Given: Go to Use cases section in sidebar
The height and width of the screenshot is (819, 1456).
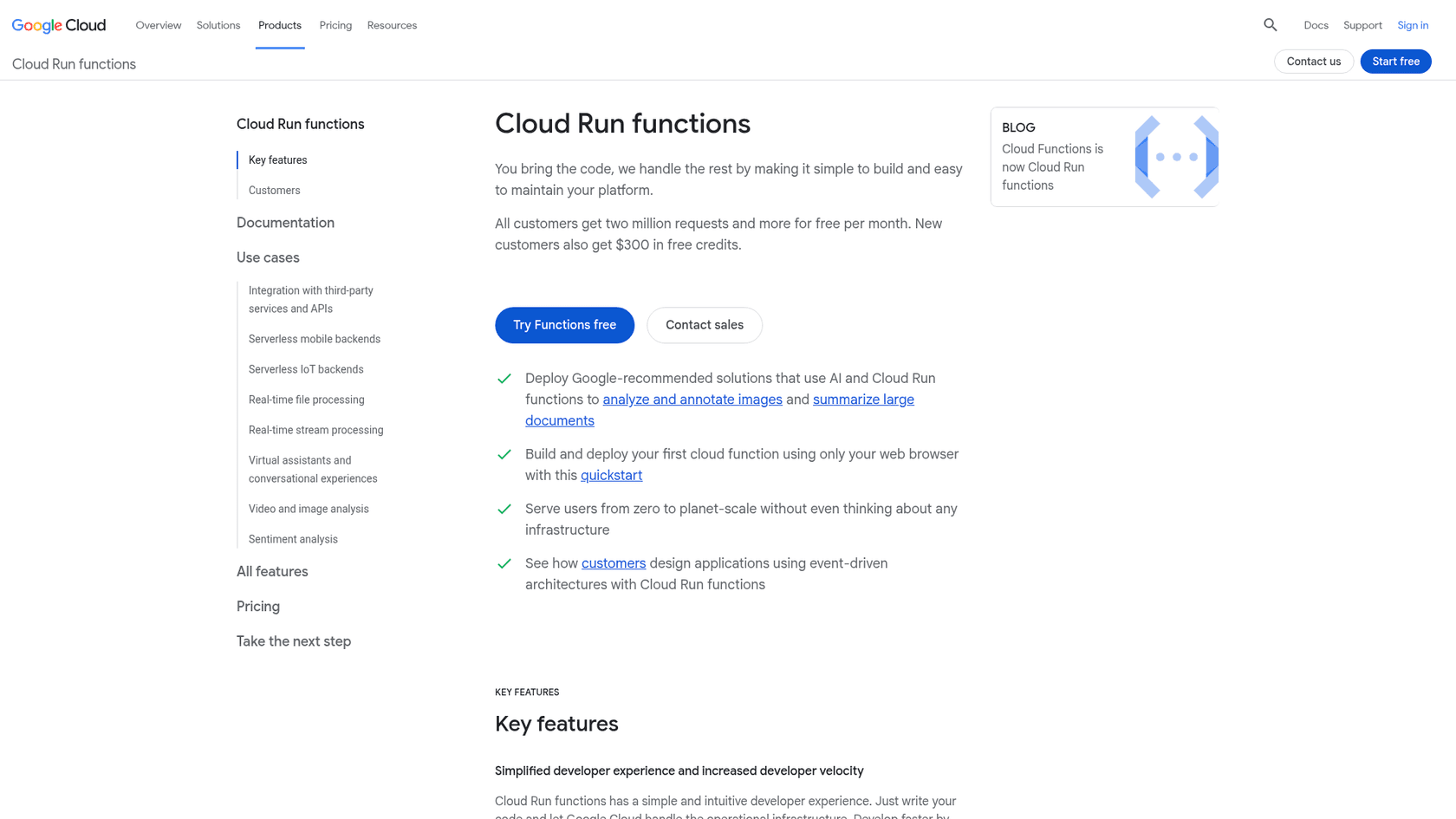Looking at the screenshot, I should 268,257.
